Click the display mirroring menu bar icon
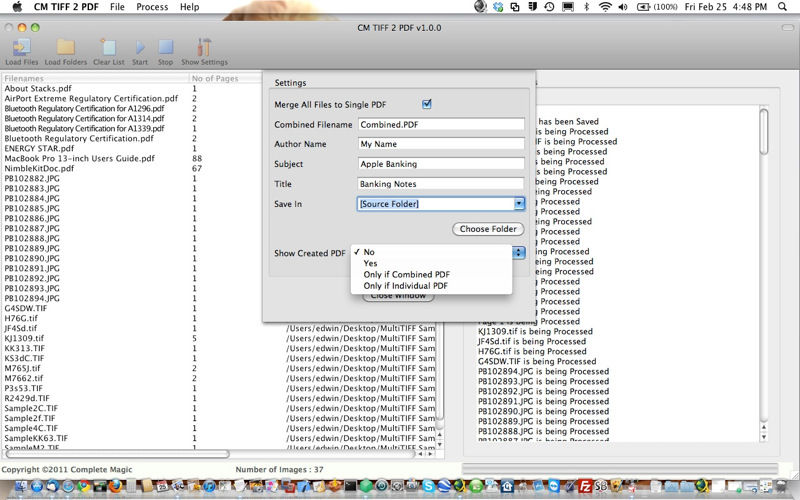This screenshot has width=800, height=500. point(568,7)
